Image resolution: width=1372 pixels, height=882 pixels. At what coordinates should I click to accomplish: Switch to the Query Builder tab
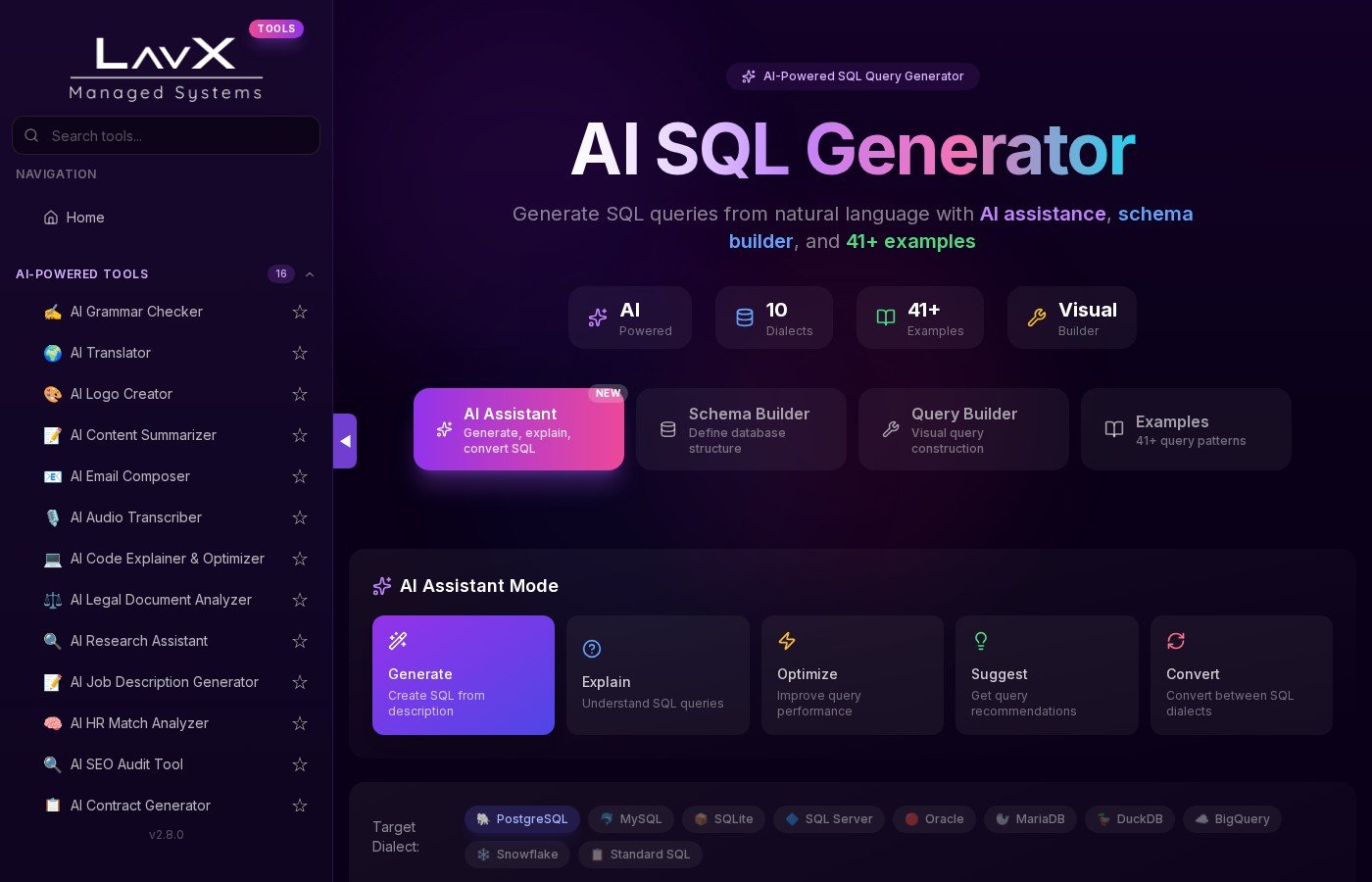[x=963, y=429]
